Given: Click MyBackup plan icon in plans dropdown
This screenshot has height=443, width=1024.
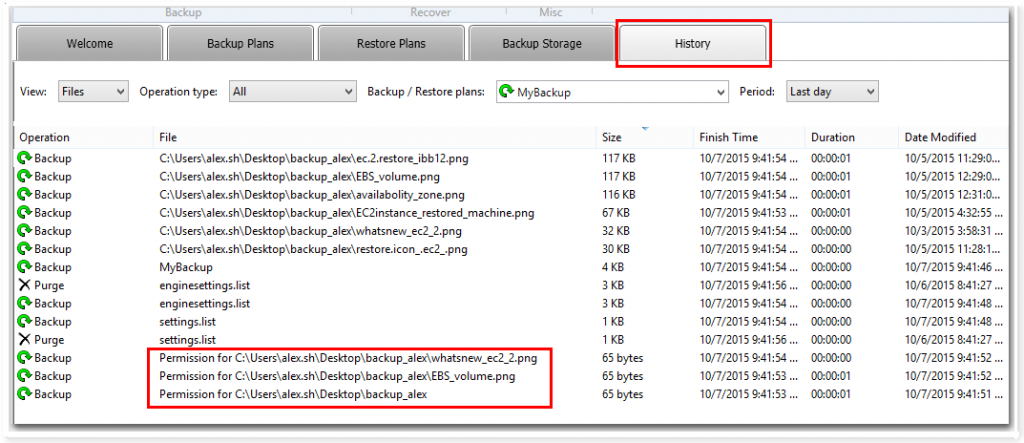Looking at the screenshot, I should click(x=506, y=92).
